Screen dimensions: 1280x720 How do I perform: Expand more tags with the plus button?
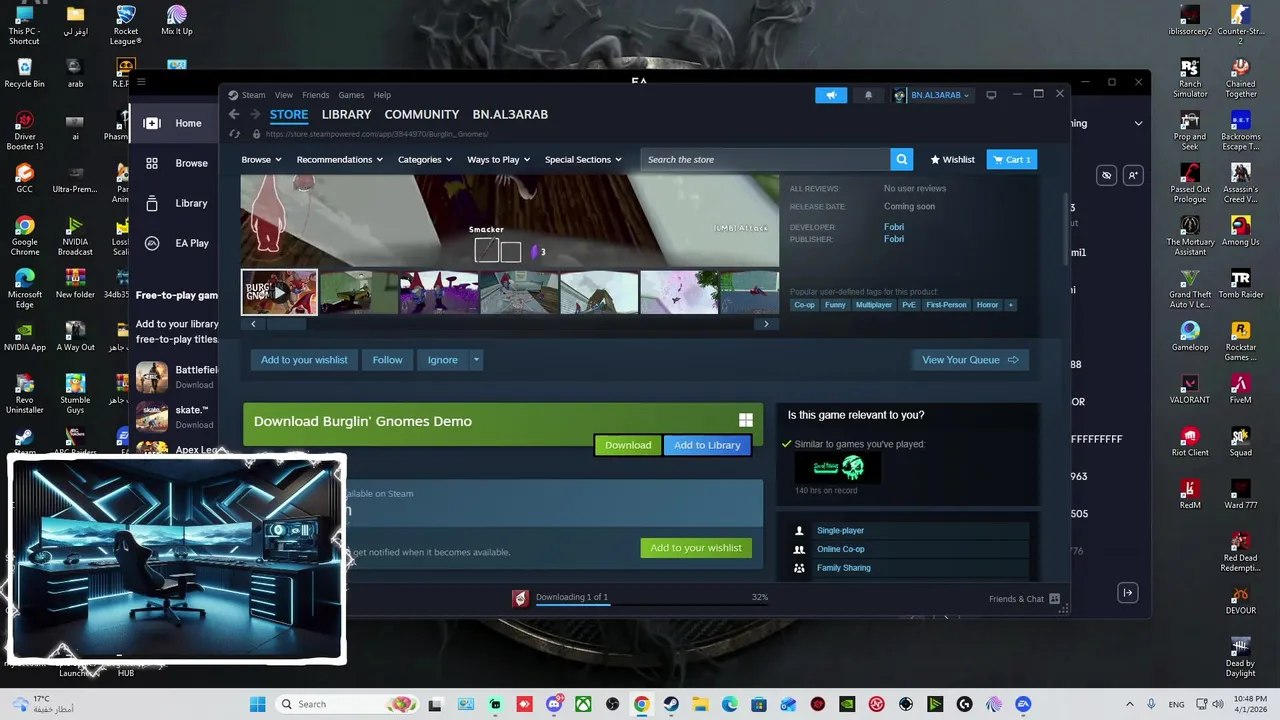click(1010, 305)
